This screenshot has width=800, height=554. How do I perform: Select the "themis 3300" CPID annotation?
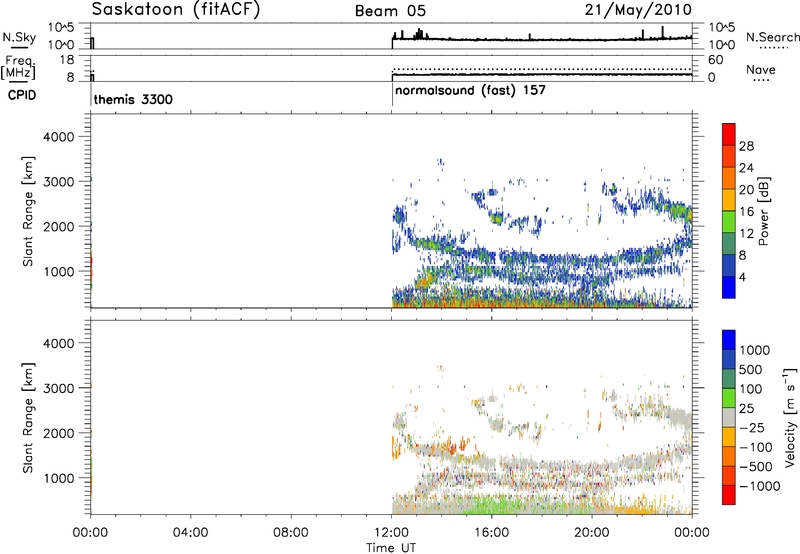click(133, 99)
